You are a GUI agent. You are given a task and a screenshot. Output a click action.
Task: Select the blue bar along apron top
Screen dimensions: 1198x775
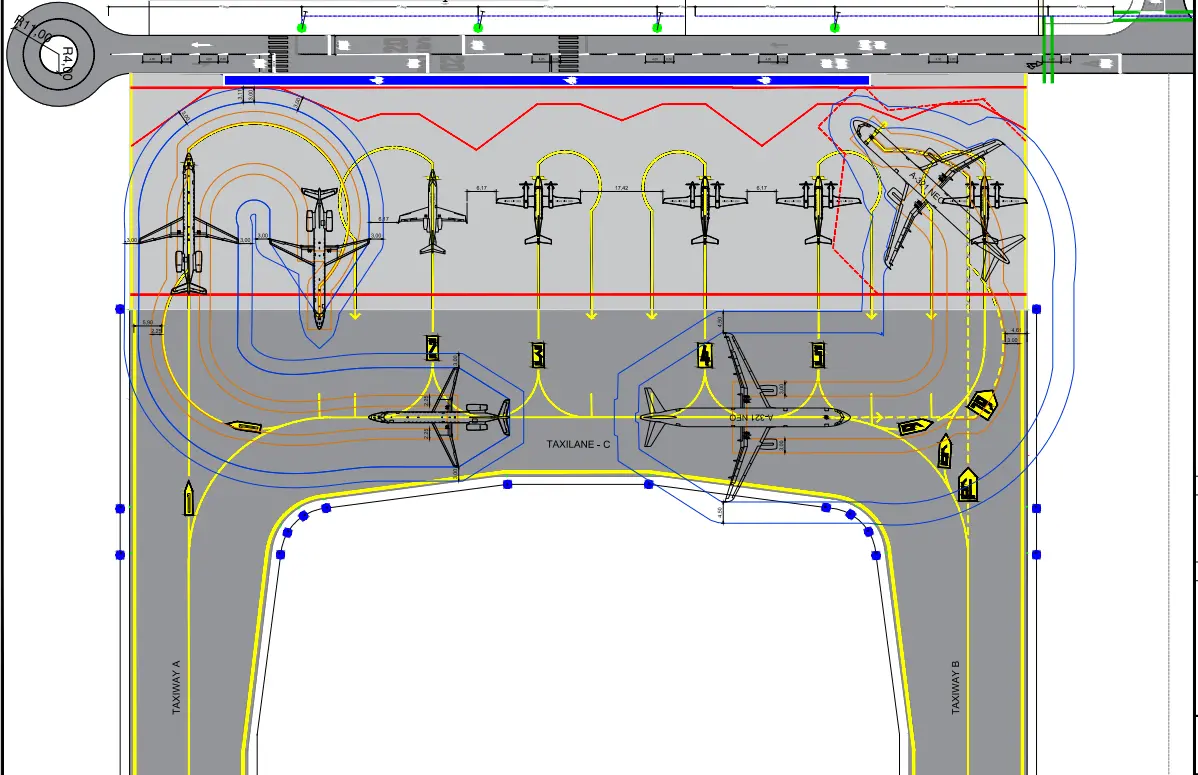coord(546,80)
